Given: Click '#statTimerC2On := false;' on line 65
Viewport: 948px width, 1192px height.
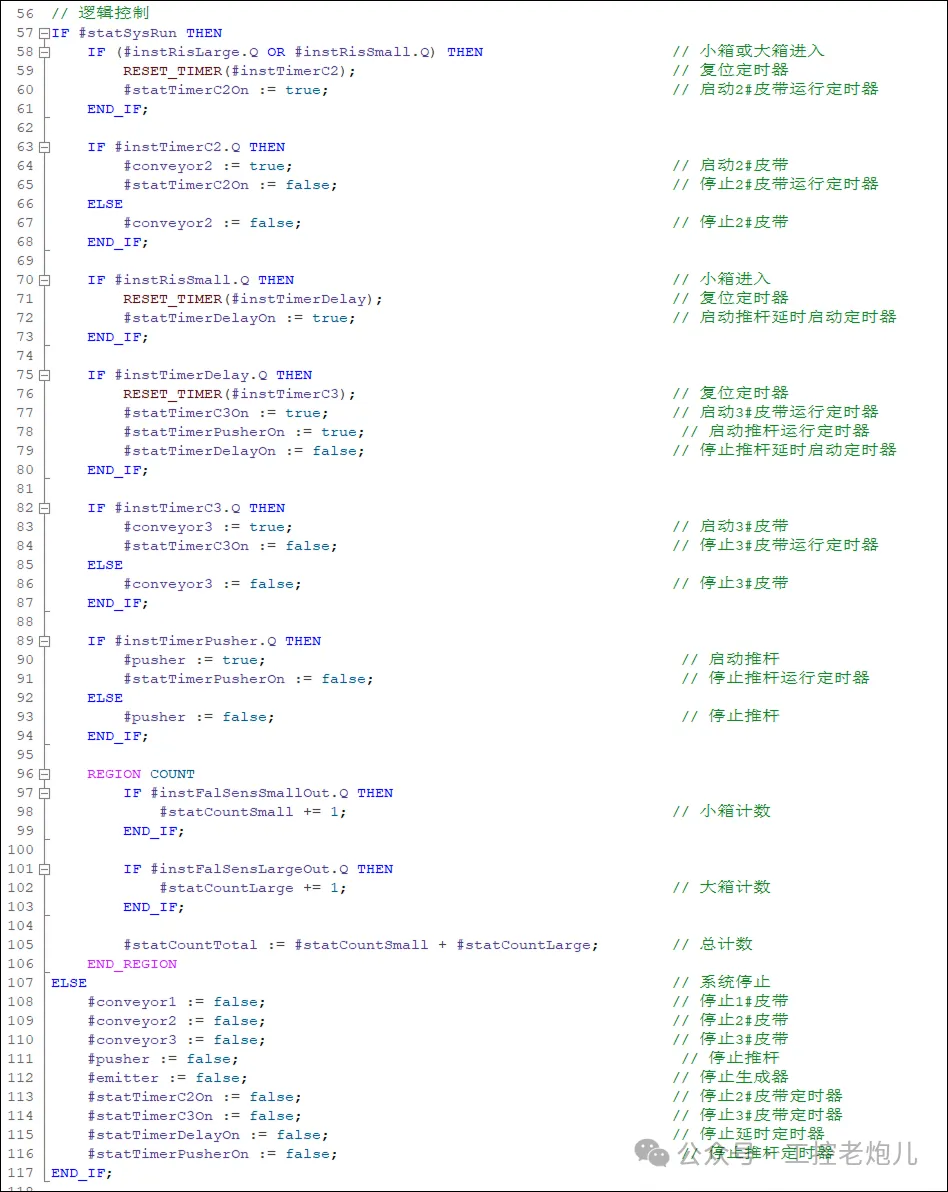Looking at the screenshot, I should tap(230, 185).
